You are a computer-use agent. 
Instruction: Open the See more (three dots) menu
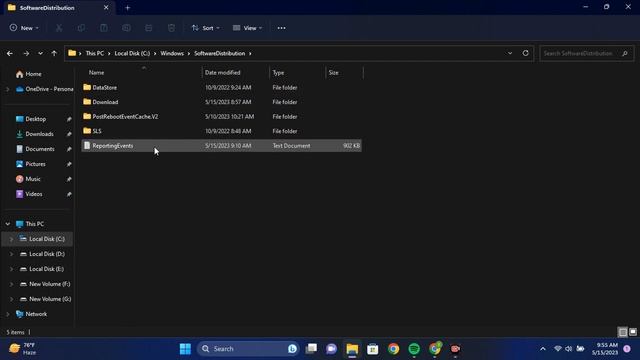[x=281, y=28]
